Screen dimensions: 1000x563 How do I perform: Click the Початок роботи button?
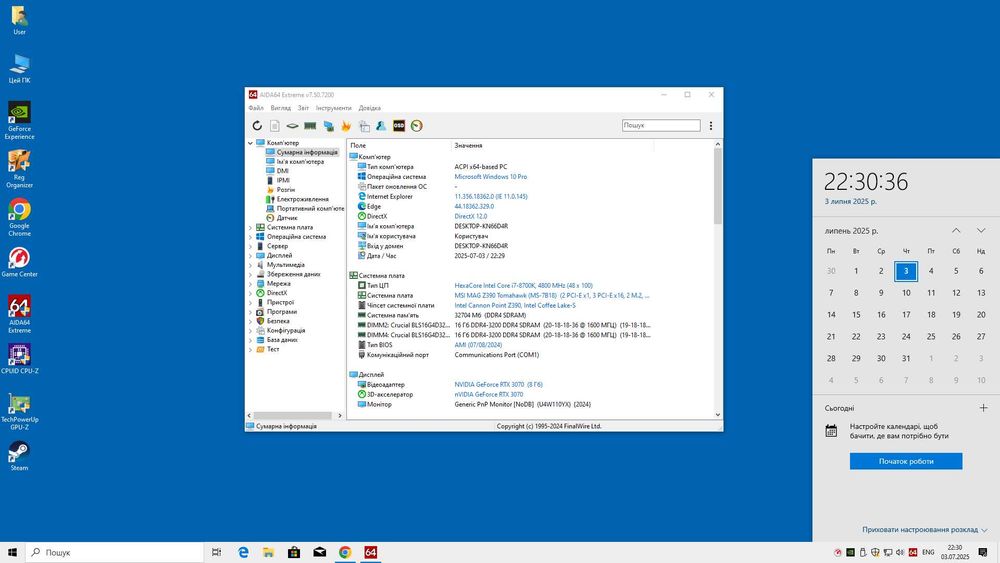pos(906,461)
